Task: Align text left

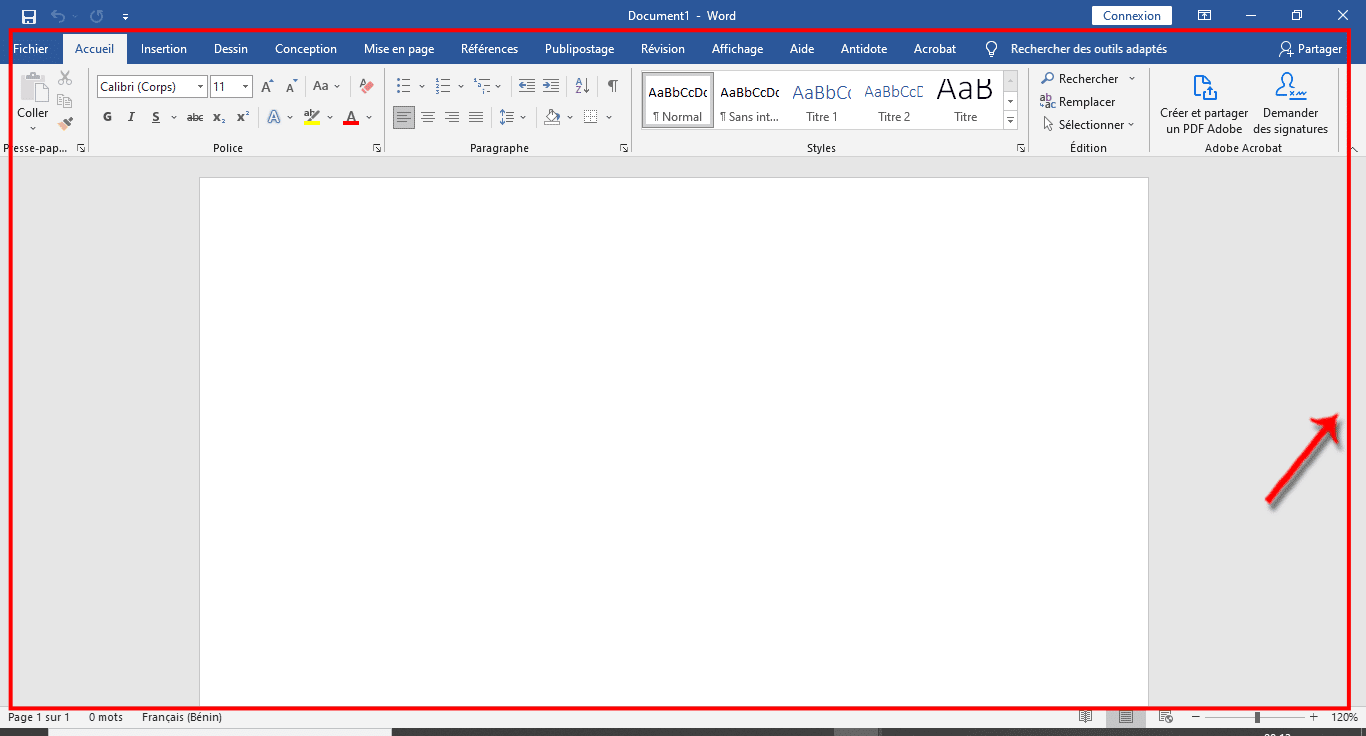Action: [404, 117]
